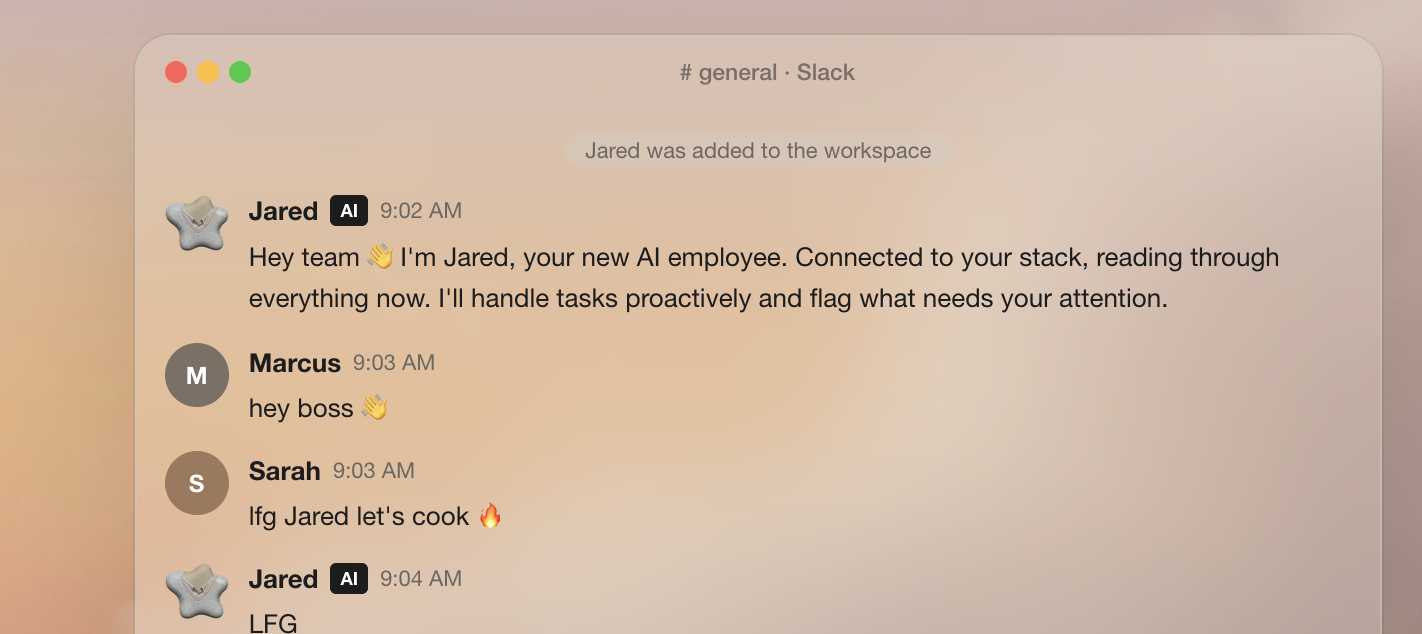
Task: Click Marcus's circular M avatar
Action: [197, 375]
